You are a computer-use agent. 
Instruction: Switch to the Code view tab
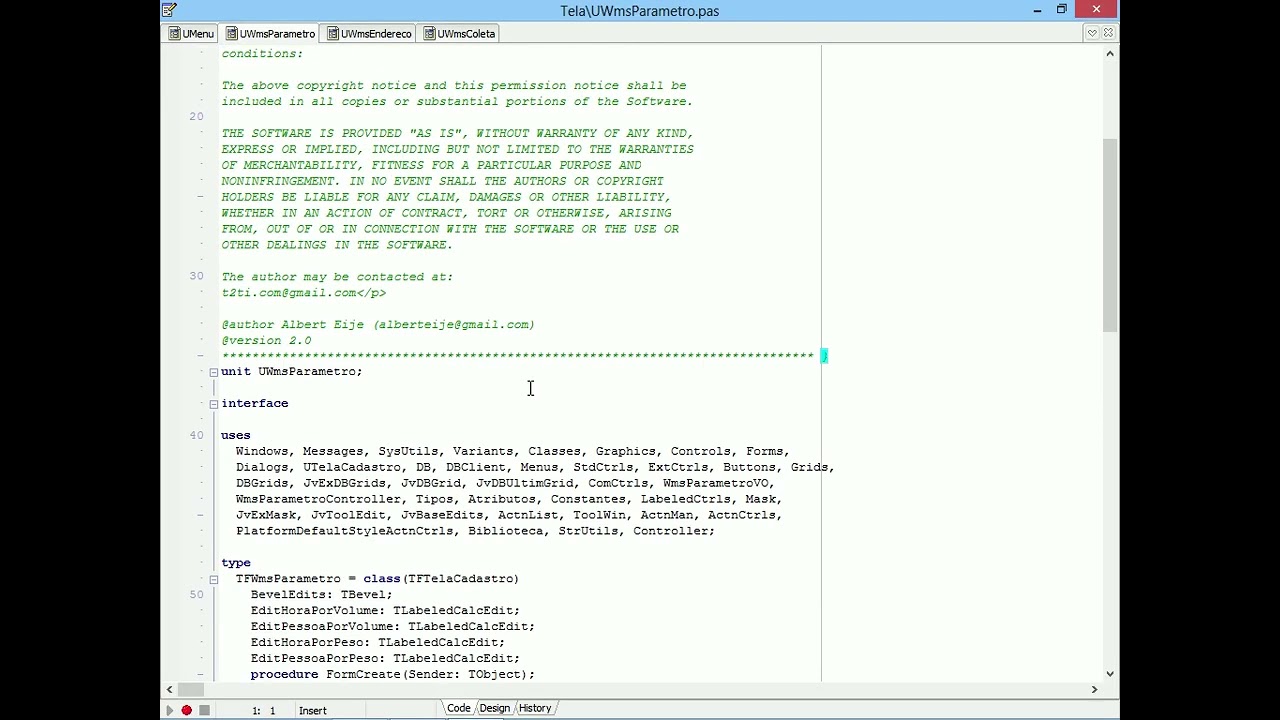458,708
